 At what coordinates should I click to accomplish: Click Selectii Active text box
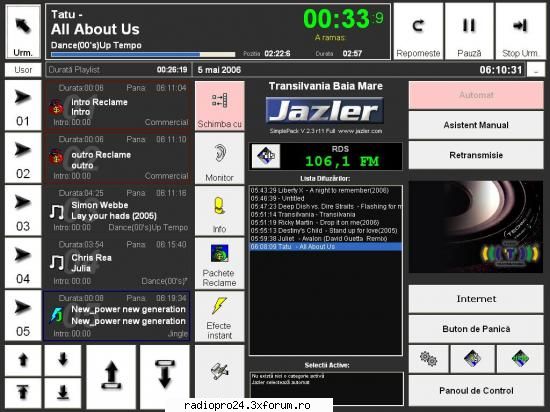(x=327, y=388)
